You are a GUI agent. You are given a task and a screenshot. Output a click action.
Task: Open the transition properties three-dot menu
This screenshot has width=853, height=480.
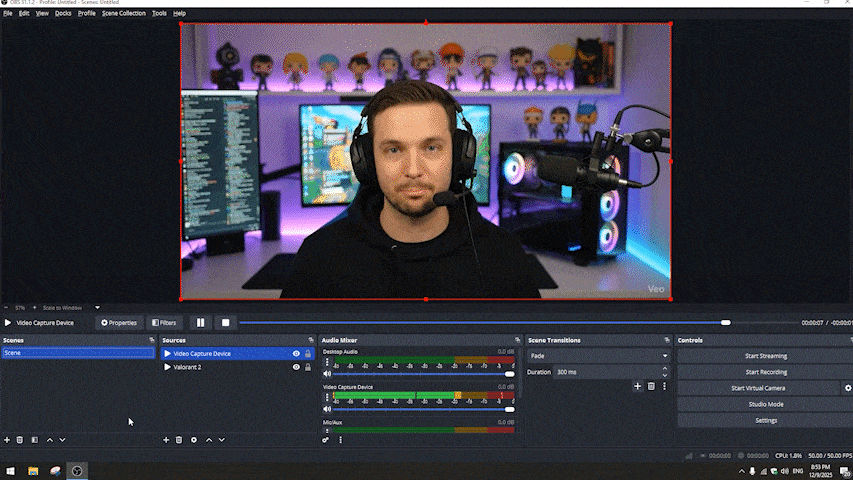tap(664, 386)
